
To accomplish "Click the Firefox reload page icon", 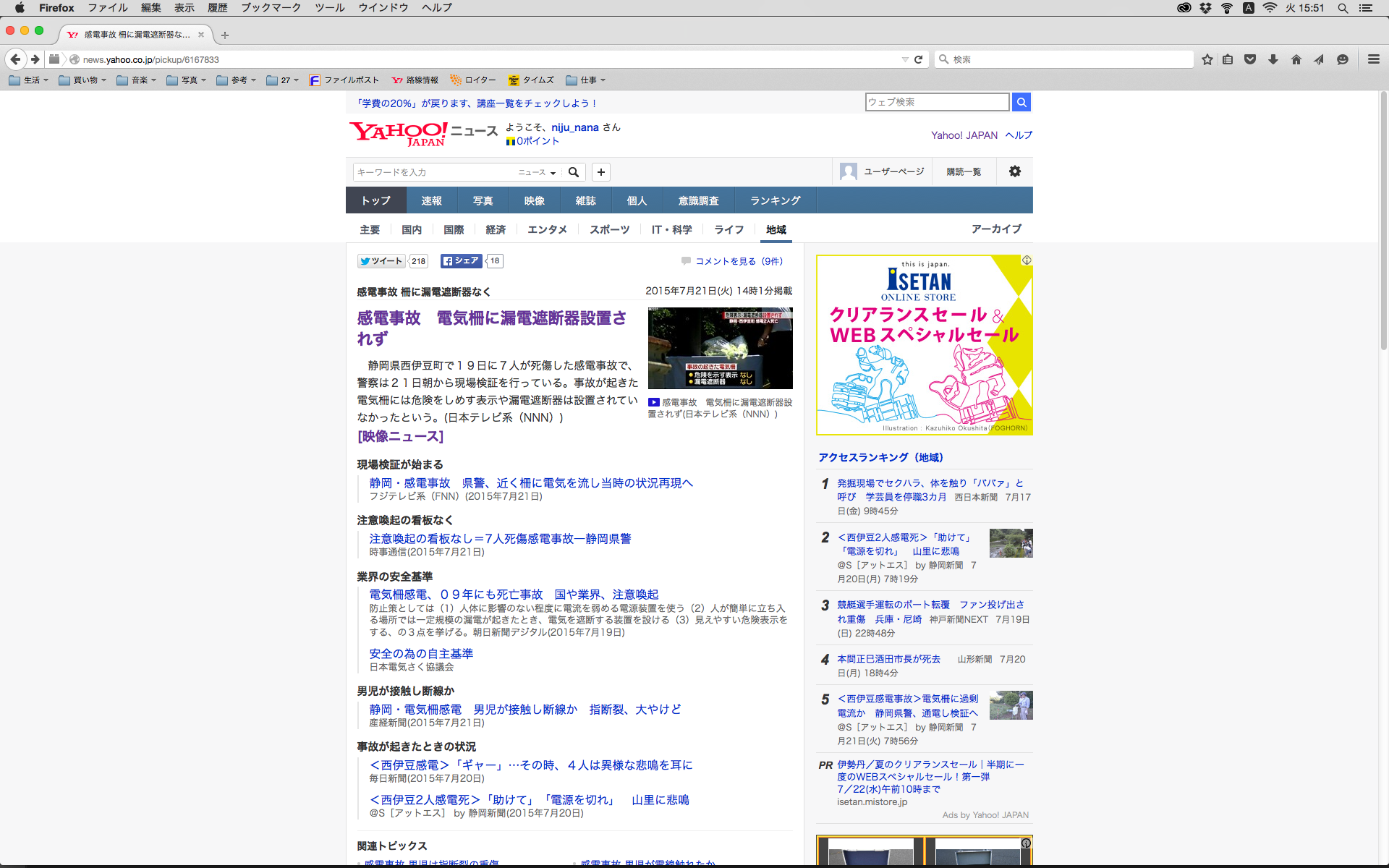I will click(x=918, y=59).
